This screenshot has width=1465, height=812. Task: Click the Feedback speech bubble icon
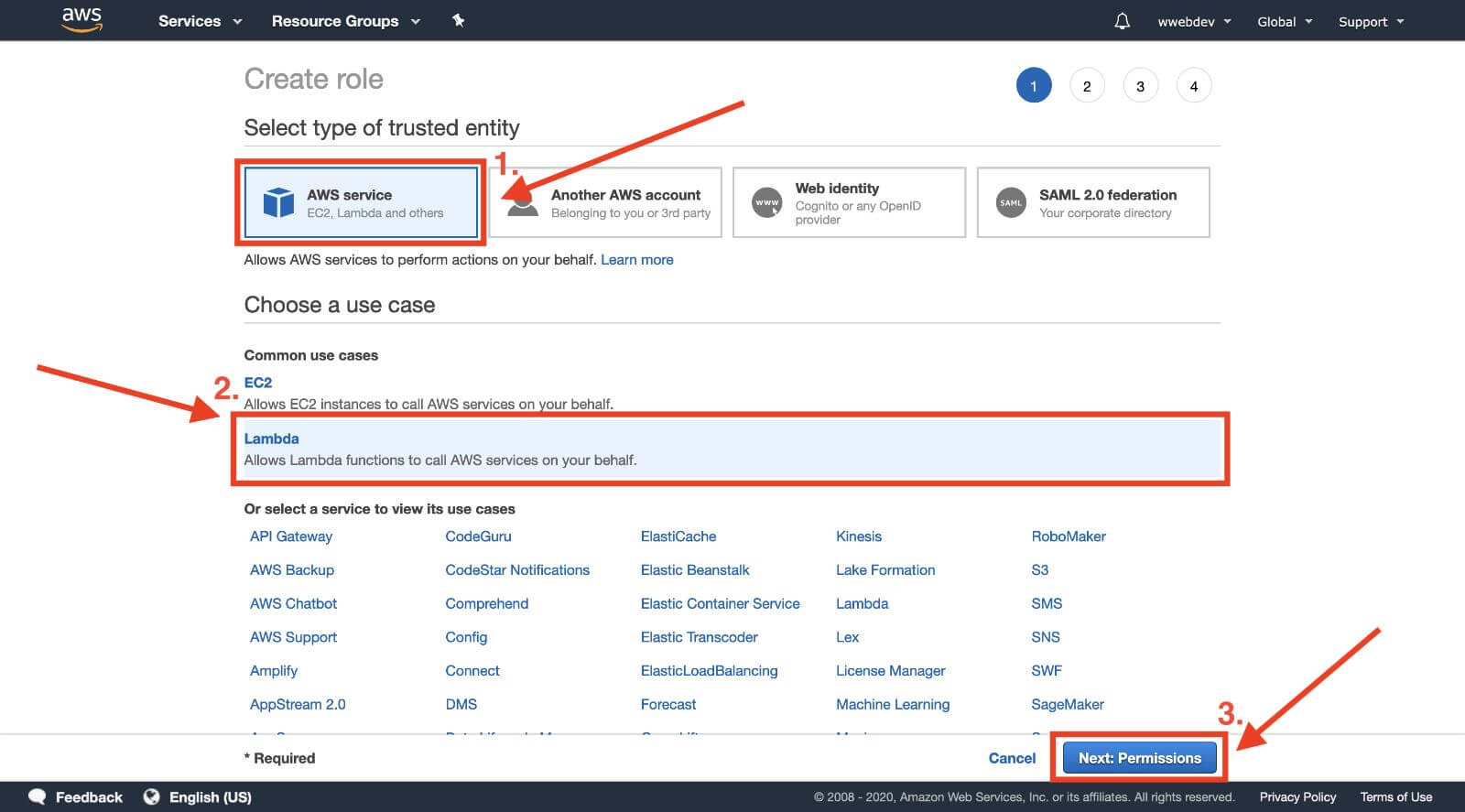click(38, 796)
